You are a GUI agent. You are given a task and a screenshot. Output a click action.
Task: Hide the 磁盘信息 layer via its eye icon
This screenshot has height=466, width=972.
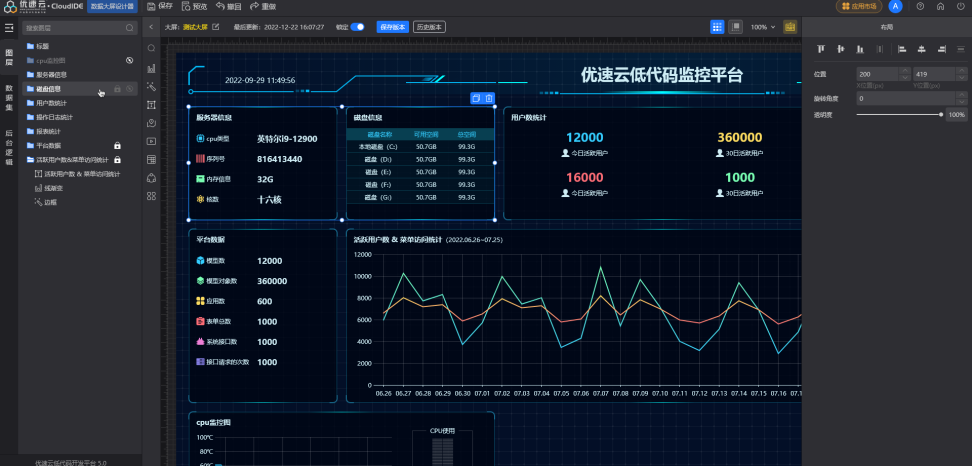(130, 89)
